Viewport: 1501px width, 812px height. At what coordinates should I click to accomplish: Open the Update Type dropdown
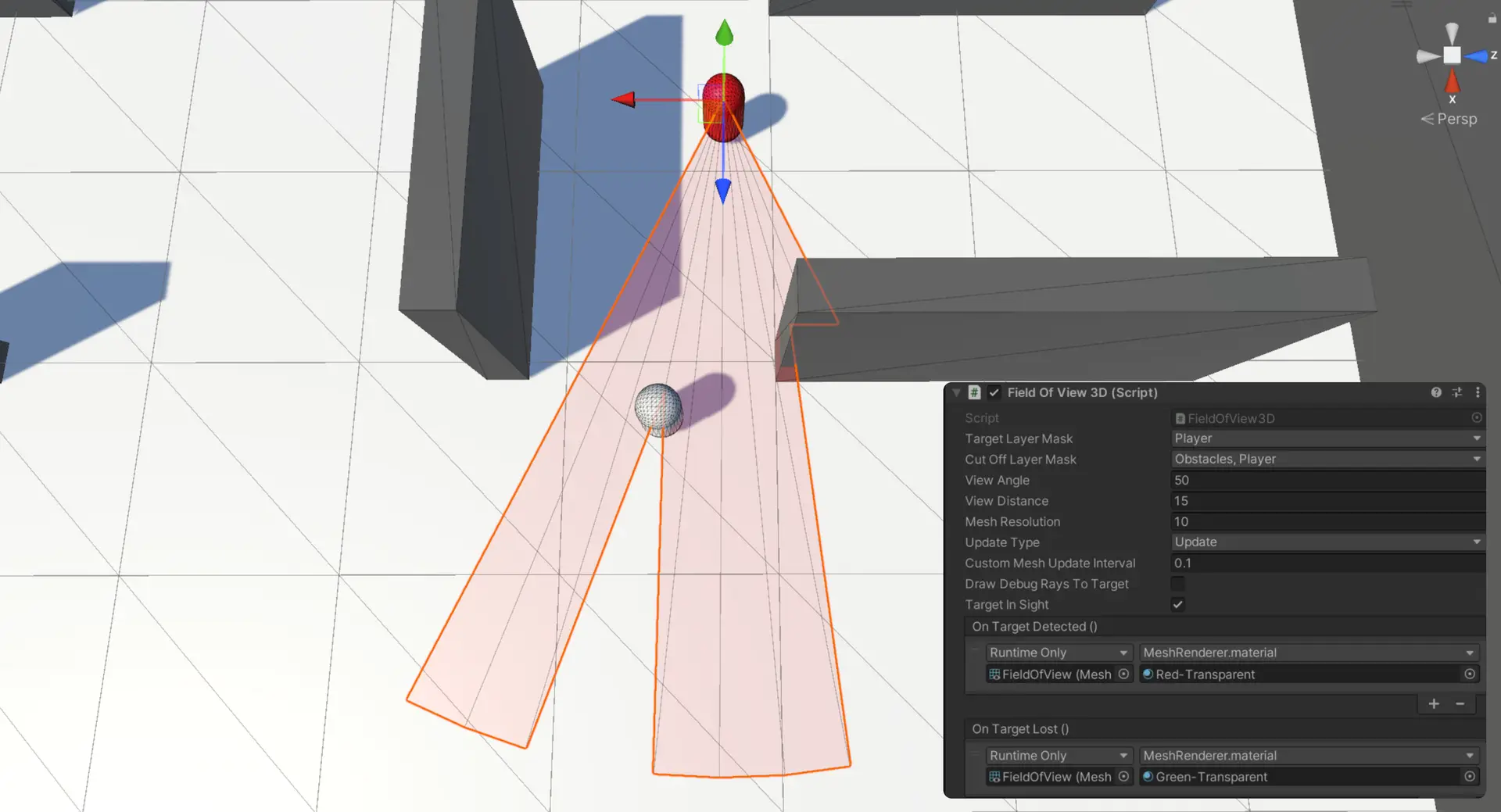(x=1327, y=542)
